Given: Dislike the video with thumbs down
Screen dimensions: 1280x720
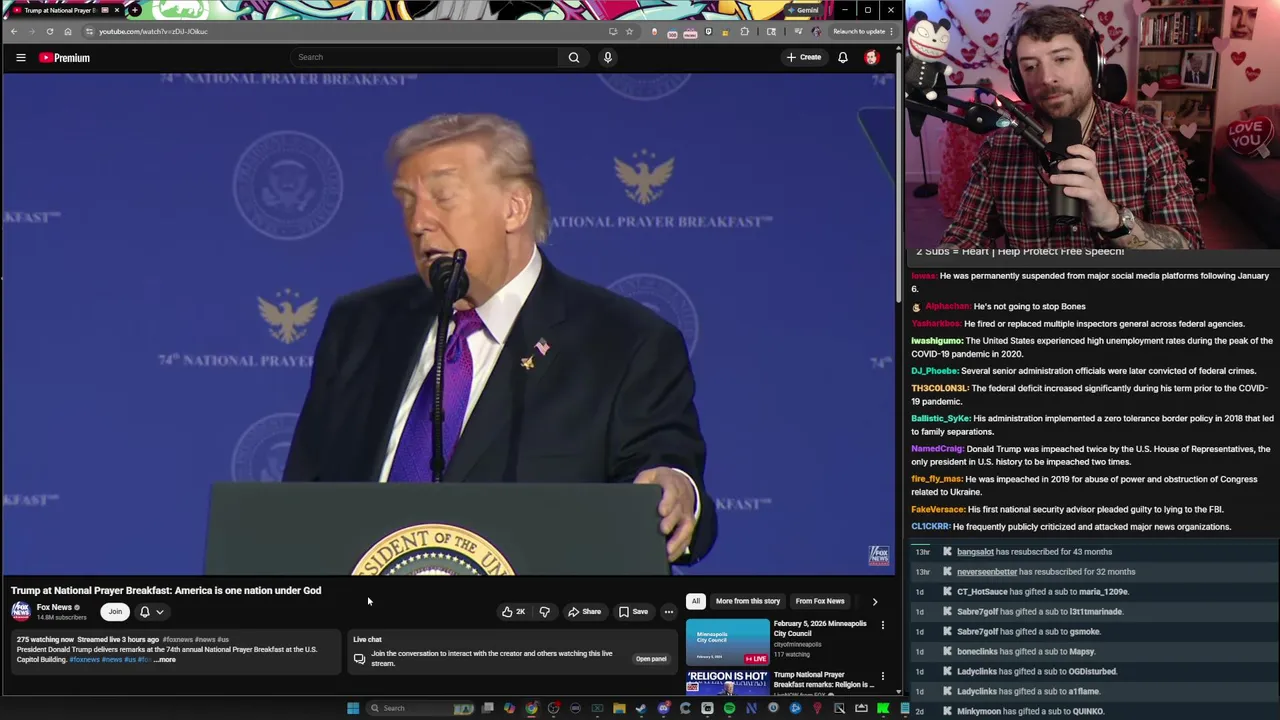Looking at the screenshot, I should point(544,611).
